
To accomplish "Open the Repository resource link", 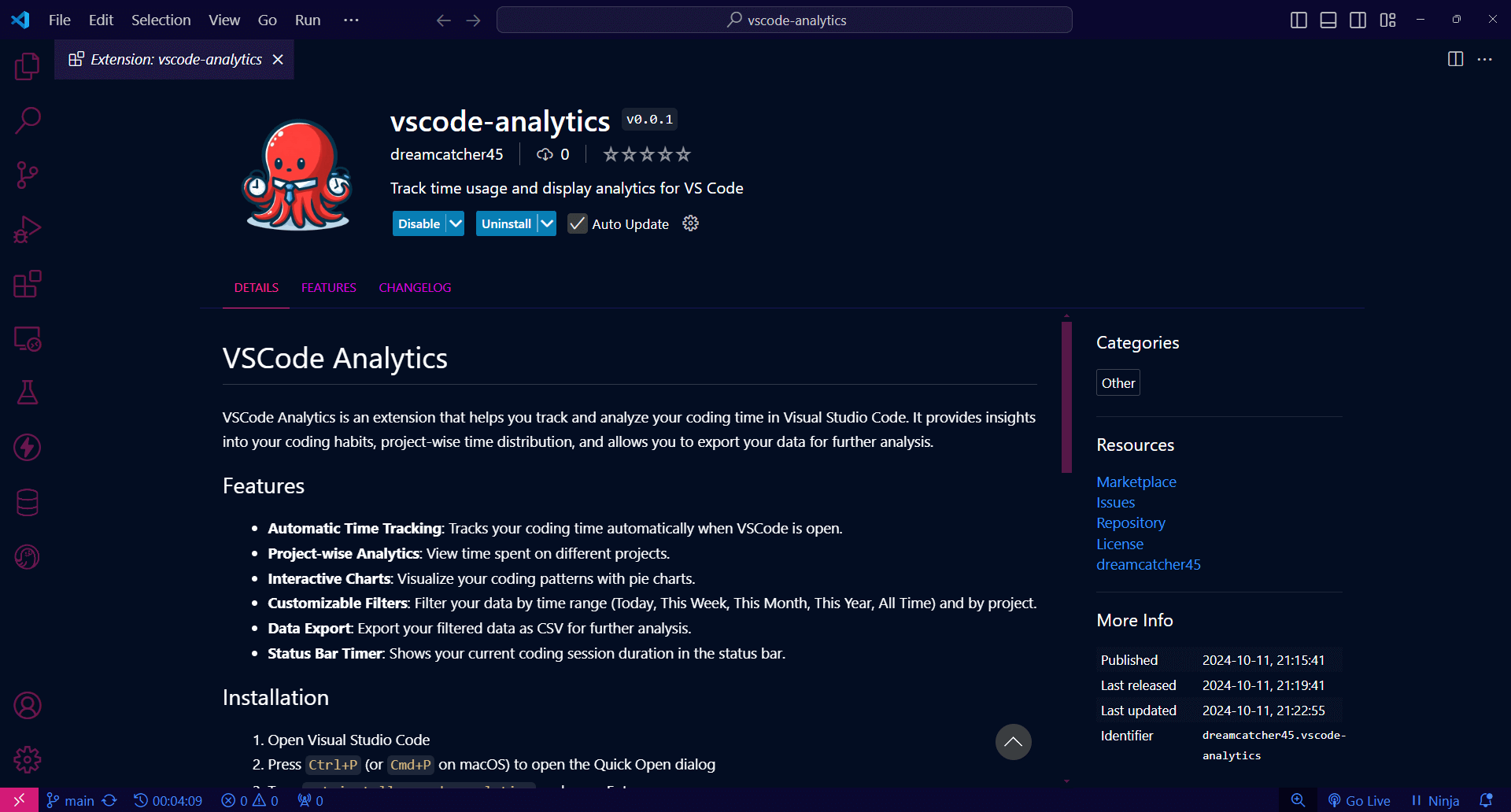I will click(x=1131, y=523).
